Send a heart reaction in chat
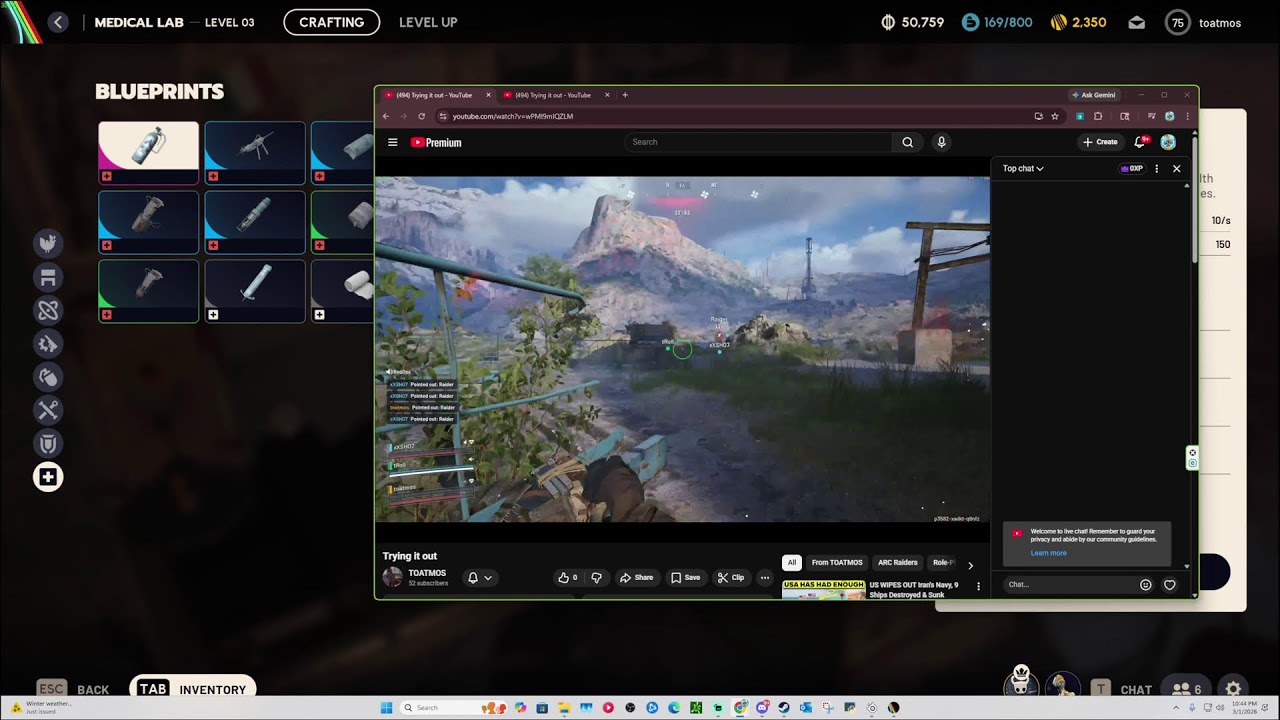This screenshot has height=720, width=1280. pos(1170,585)
